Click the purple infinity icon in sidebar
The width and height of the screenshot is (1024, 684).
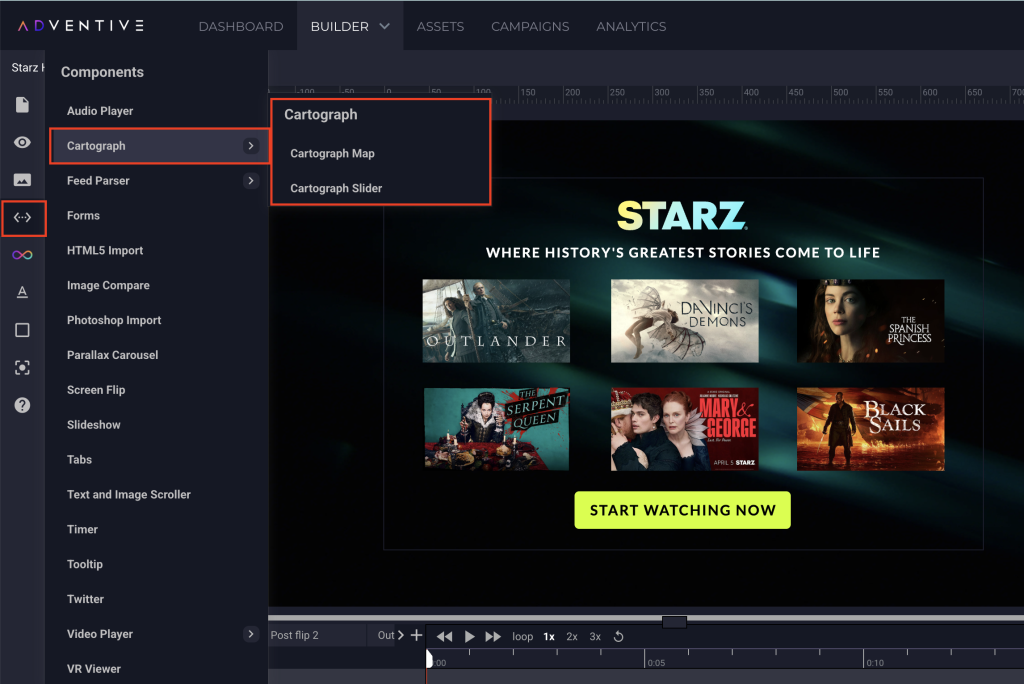[22, 255]
